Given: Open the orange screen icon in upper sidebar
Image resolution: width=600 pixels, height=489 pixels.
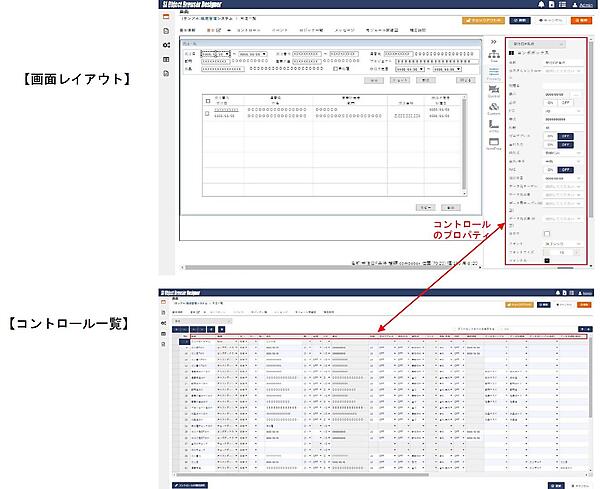Looking at the screenshot, I should [x=166, y=17].
